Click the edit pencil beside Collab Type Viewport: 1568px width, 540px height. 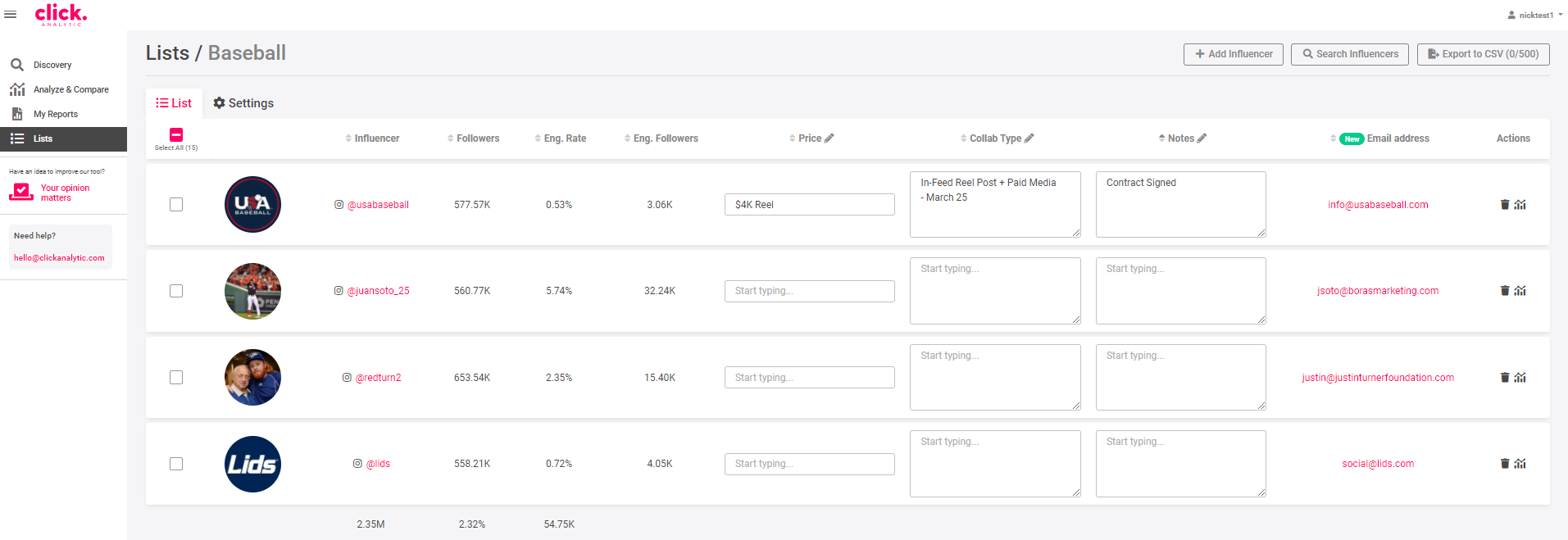click(x=1029, y=138)
